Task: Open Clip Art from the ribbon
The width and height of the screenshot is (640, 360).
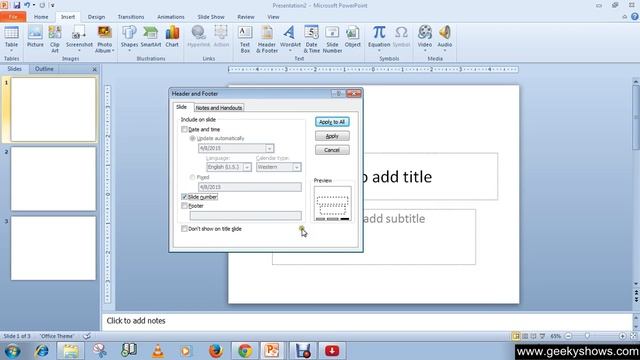Action: pos(55,39)
